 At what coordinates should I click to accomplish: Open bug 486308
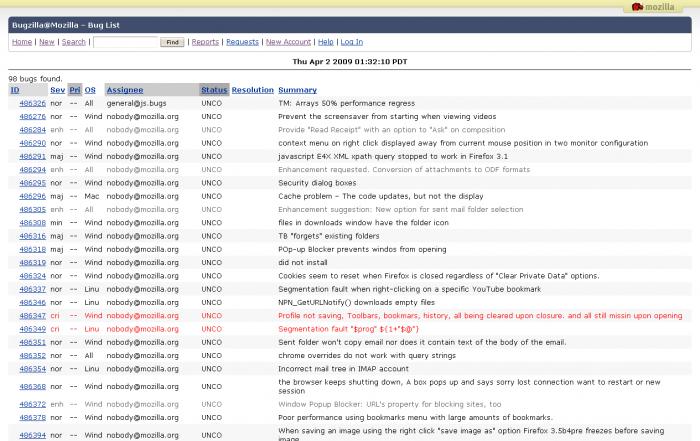point(33,223)
